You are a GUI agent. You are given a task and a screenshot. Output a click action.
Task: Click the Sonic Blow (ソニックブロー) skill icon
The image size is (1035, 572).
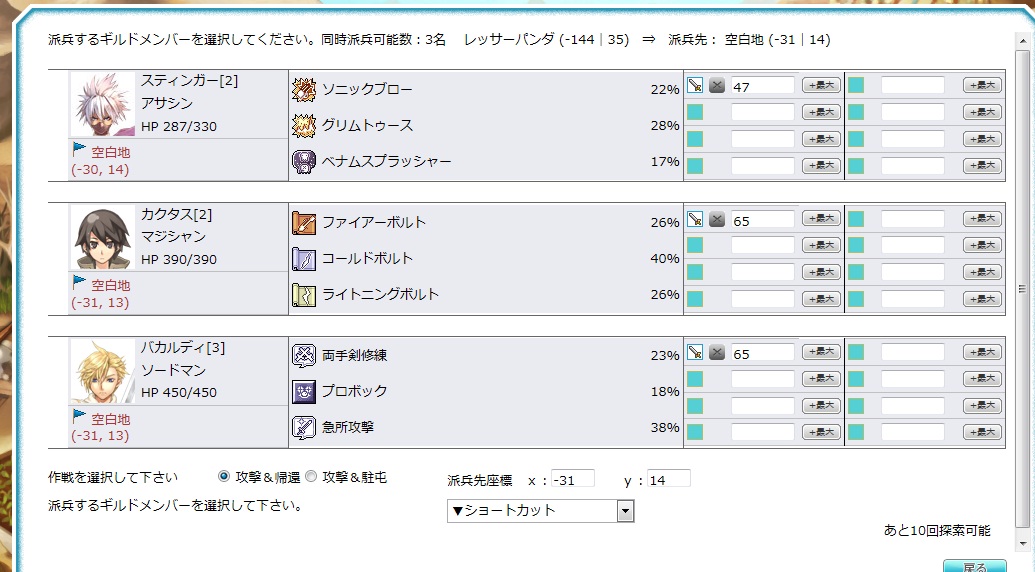(x=304, y=90)
